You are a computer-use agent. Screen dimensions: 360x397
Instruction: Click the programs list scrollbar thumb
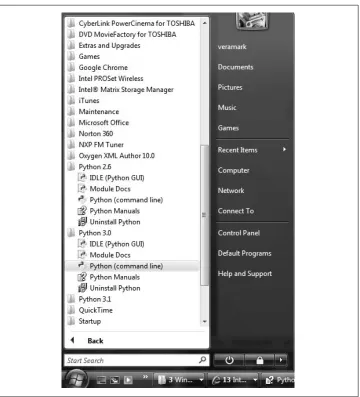[x=204, y=215]
